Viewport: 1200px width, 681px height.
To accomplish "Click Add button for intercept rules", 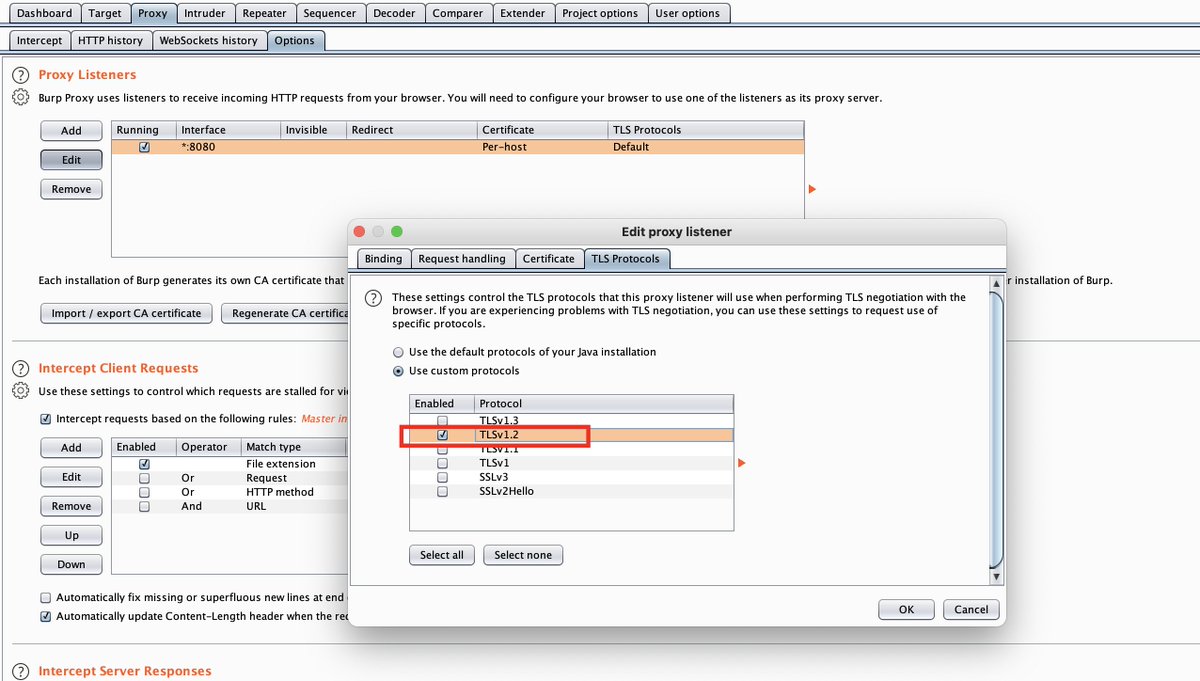I will [x=71, y=448].
